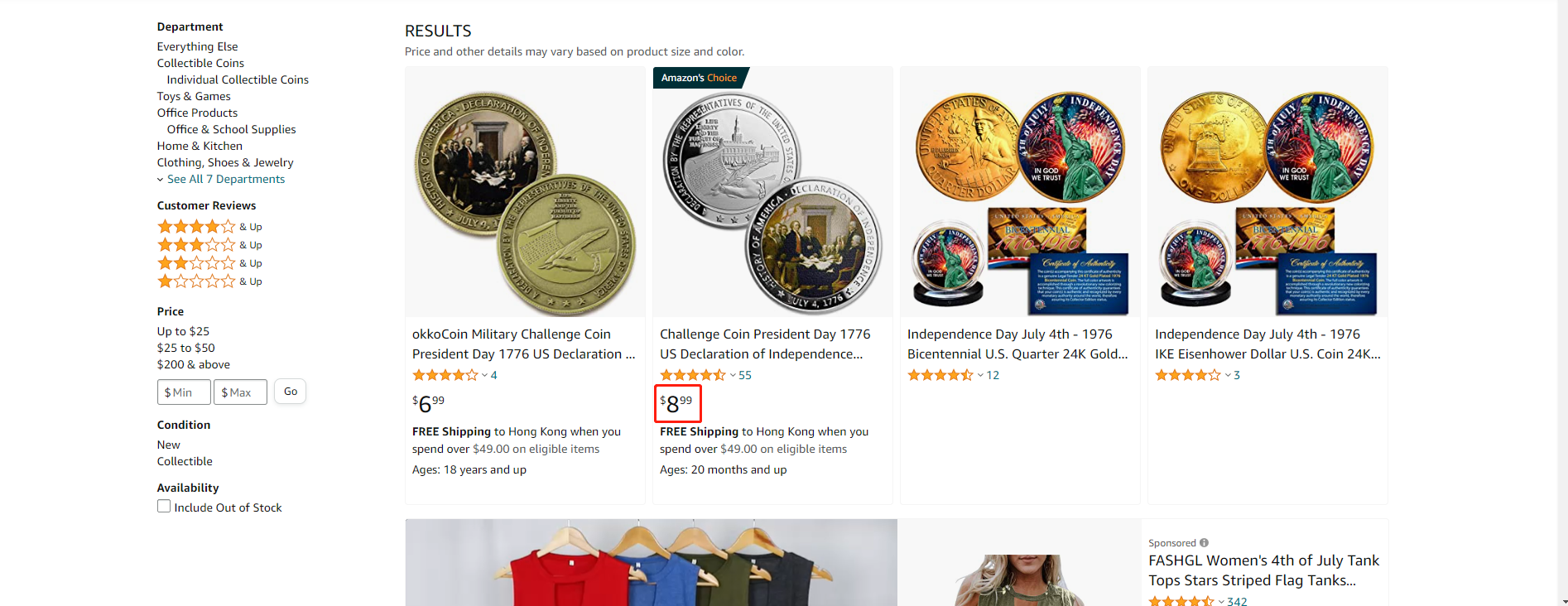Open star rating of IKE Eisenhower Dollar coin

click(1188, 375)
